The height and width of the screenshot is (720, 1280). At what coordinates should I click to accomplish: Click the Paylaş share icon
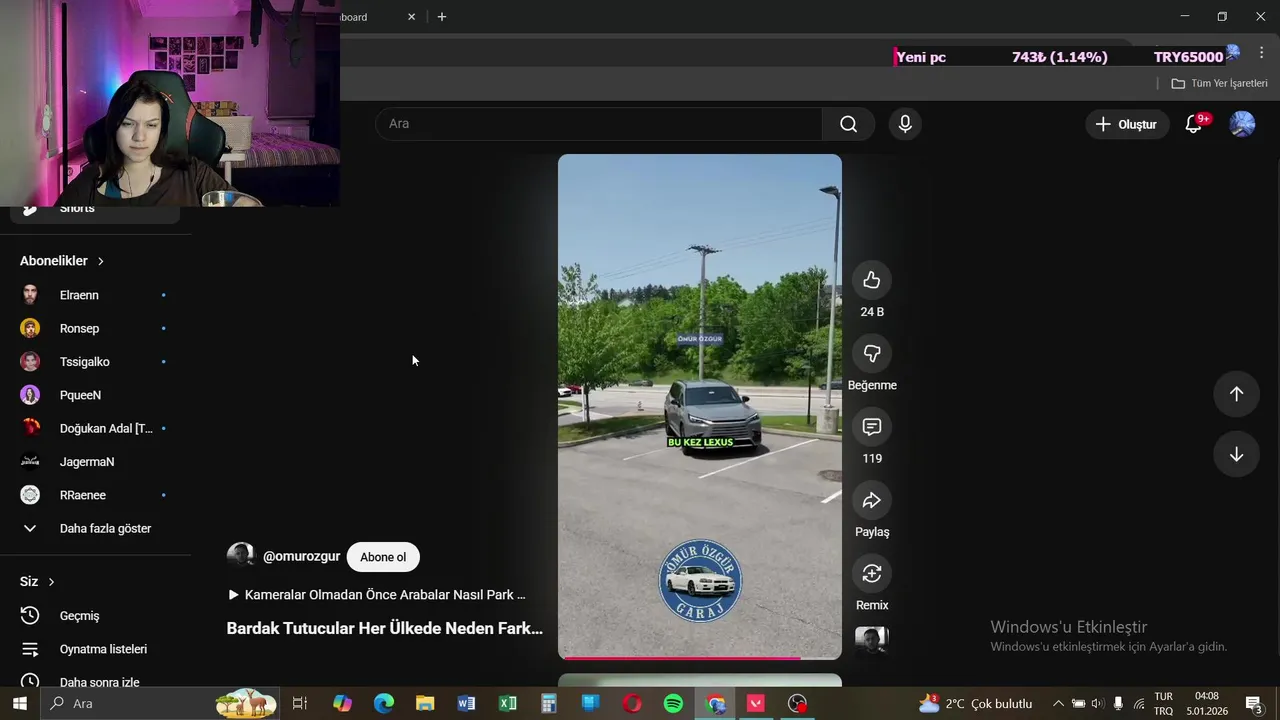click(x=872, y=500)
